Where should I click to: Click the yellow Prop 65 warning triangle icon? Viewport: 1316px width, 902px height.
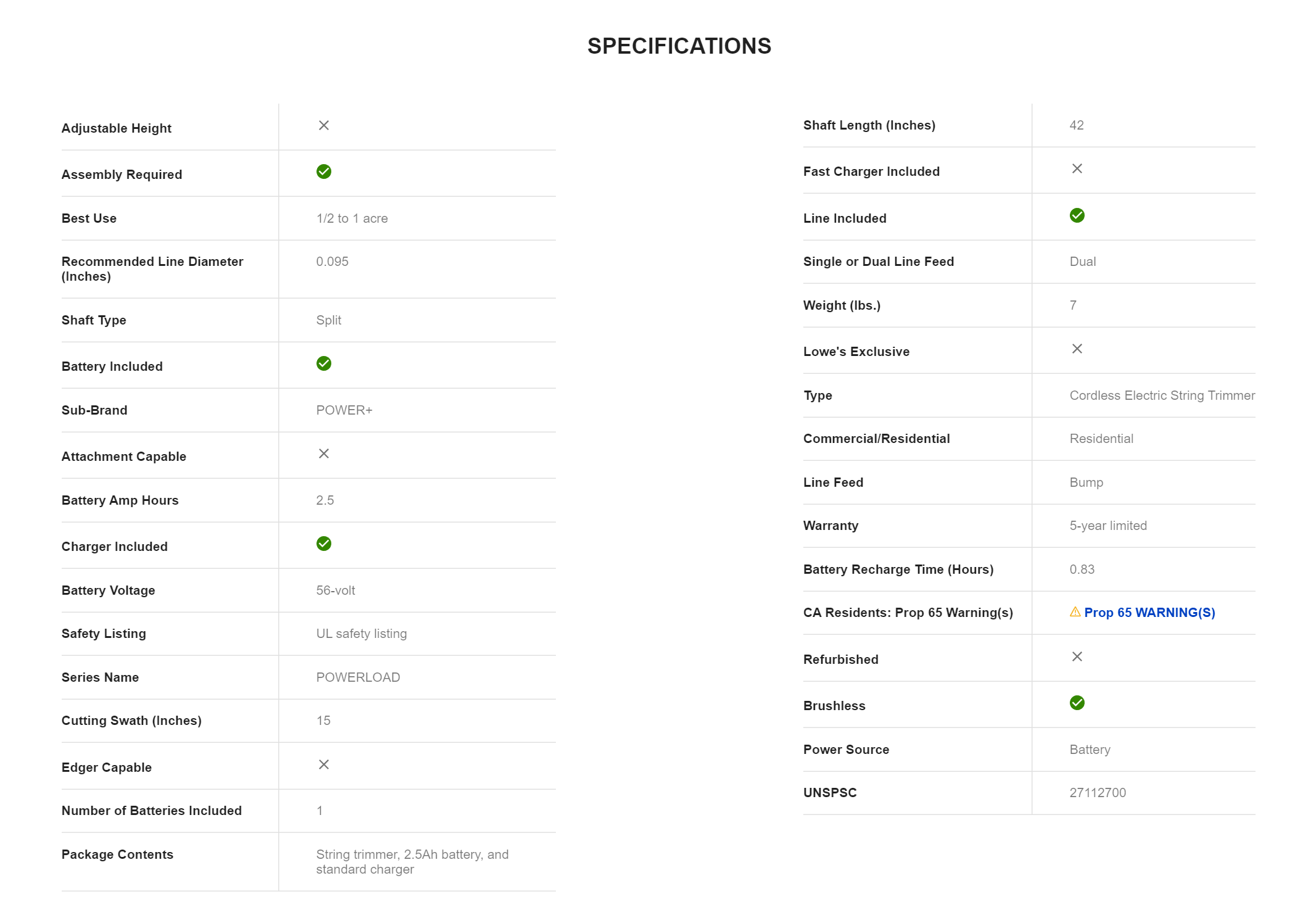pyautogui.click(x=1075, y=612)
